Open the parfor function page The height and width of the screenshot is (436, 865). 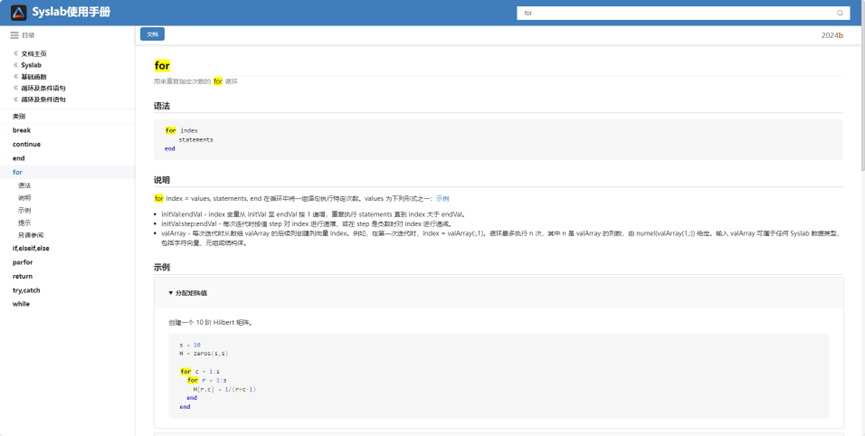tap(23, 262)
